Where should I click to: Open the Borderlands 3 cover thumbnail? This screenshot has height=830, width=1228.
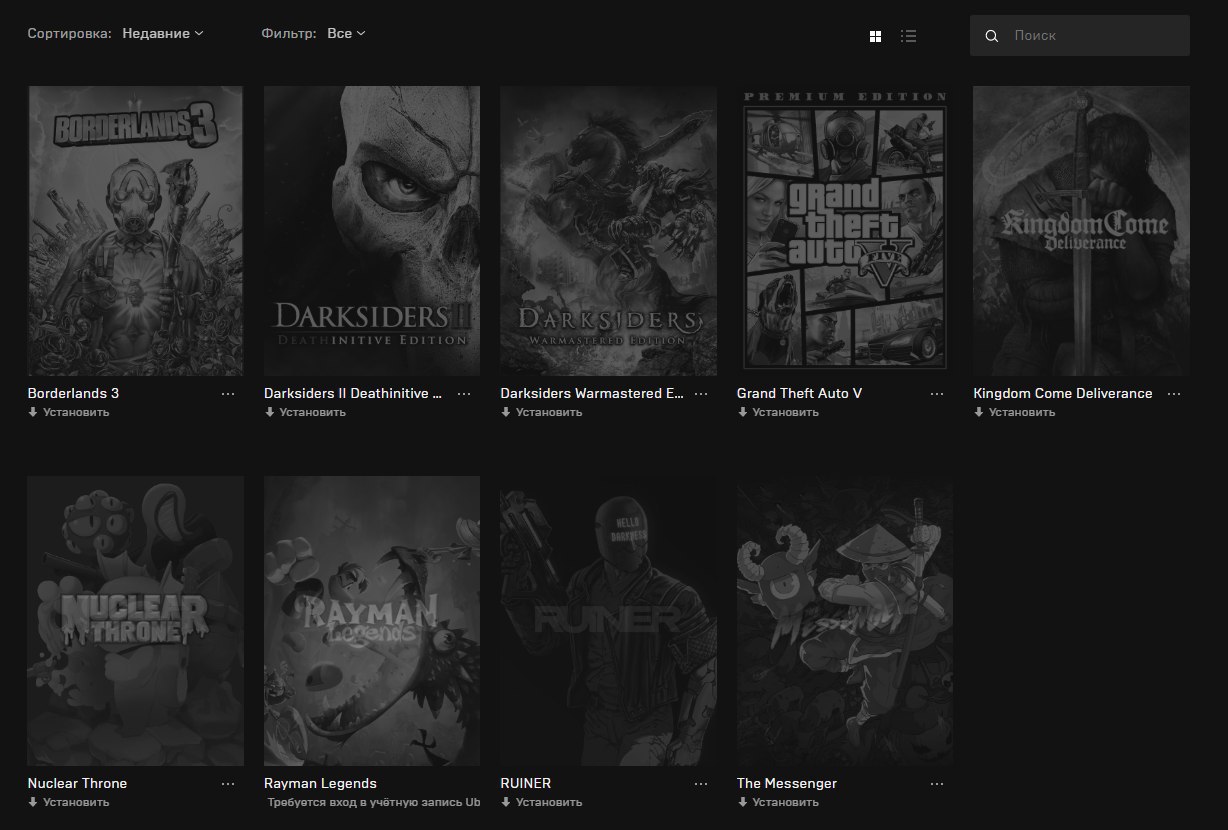pos(135,231)
